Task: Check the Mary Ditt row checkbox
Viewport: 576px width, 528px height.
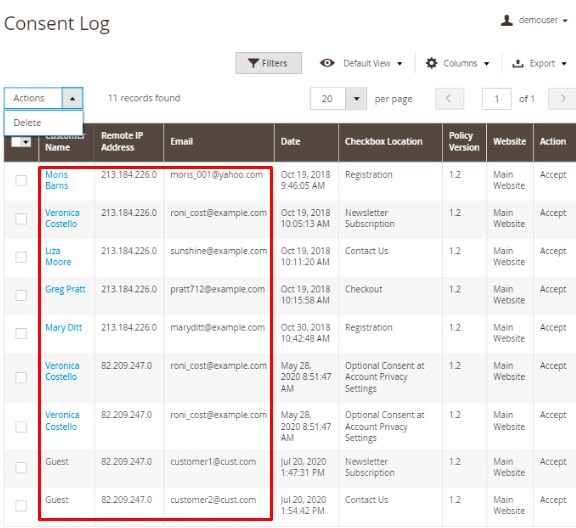Action: 21,333
